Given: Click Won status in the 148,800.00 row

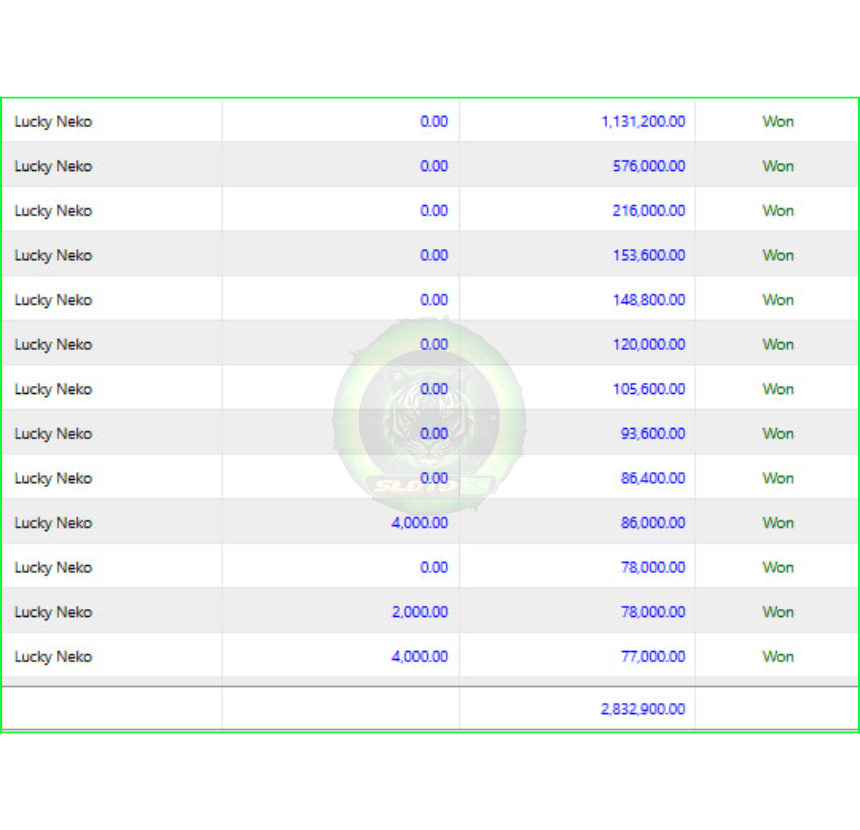Looking at the screenshot, I should [x=778, y=300].
